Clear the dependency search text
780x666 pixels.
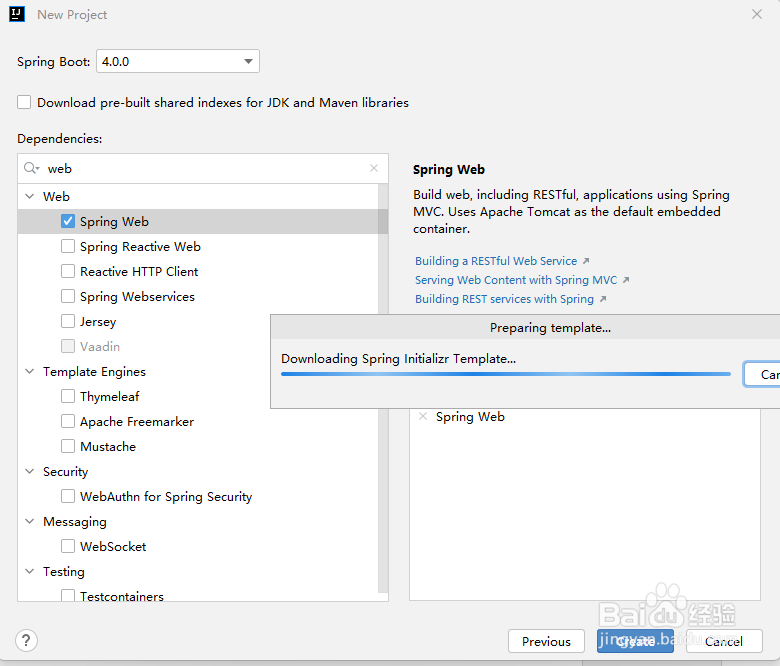point(374,169)
